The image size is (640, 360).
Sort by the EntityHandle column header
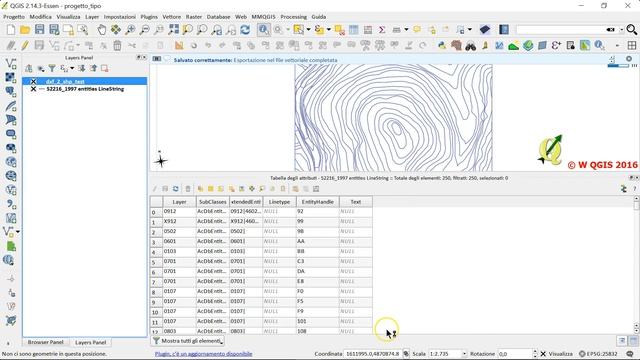point(318,202)
